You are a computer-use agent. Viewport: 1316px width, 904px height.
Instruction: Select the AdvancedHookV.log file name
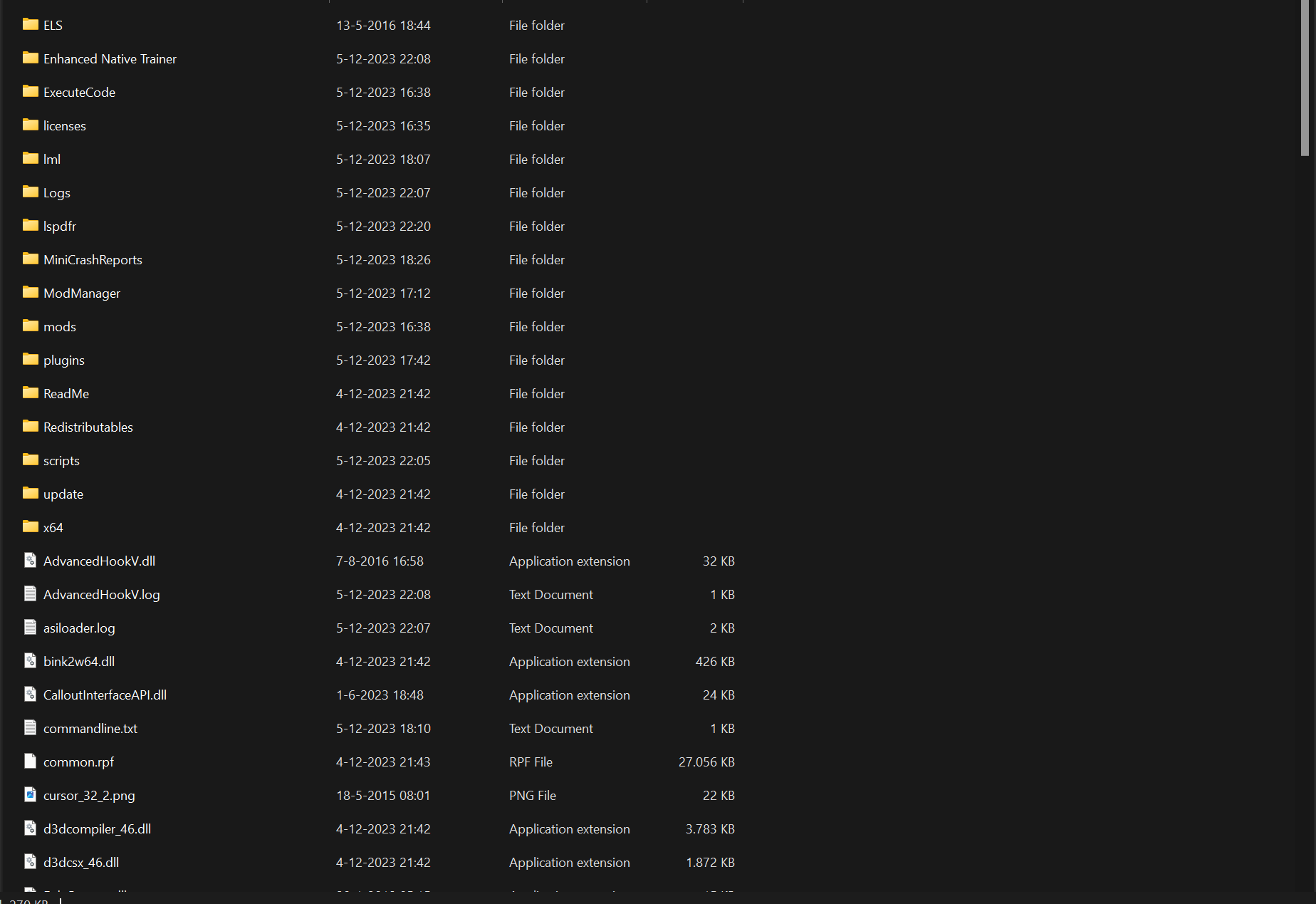(x=102, y=595)
